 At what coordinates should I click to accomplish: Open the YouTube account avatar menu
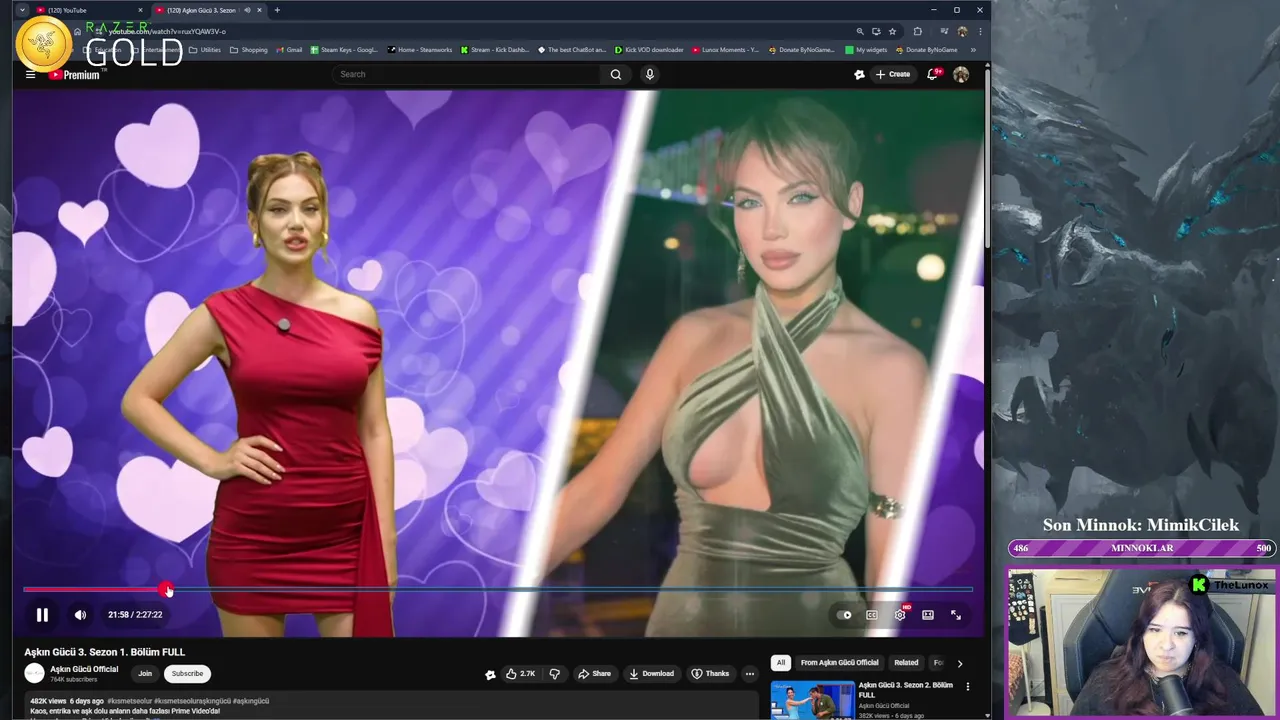[961, 74]
